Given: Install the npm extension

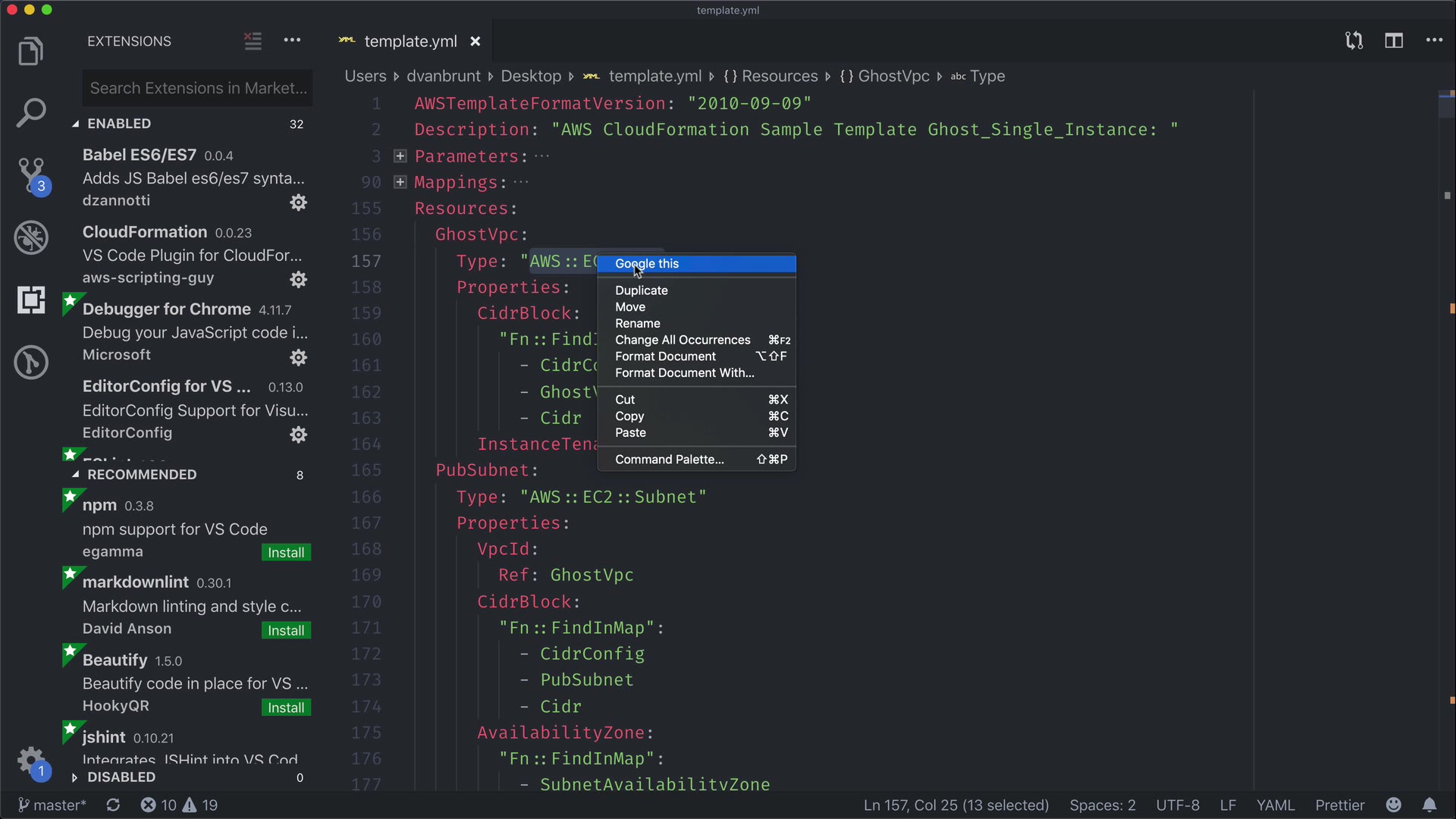Looking at the screenshot, I should [x=286, y=553].
